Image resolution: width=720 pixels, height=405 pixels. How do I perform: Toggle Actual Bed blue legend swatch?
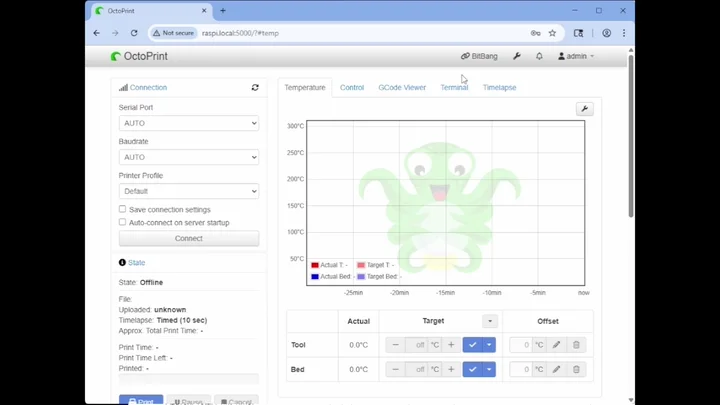pos(315,276)
